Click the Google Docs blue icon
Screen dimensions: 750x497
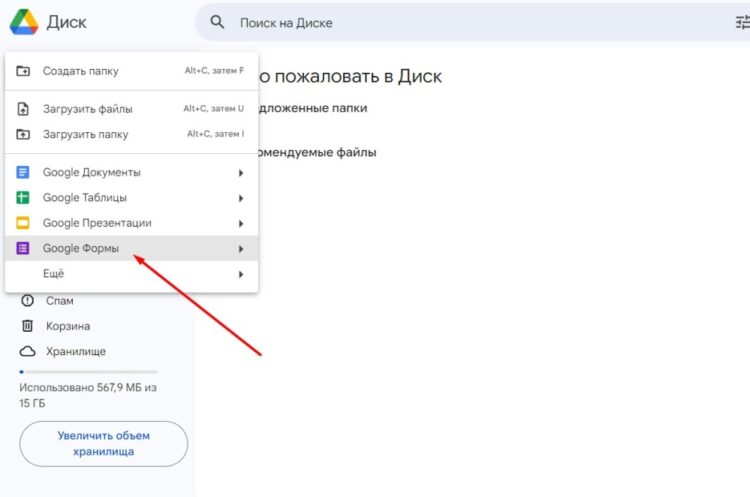[x=23, y=172]
